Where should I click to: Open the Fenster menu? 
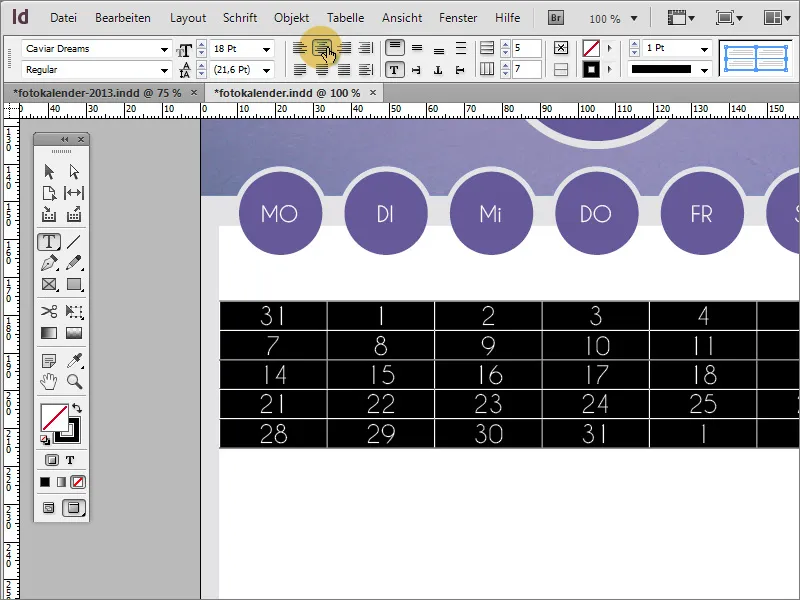(x=458, y=18)
